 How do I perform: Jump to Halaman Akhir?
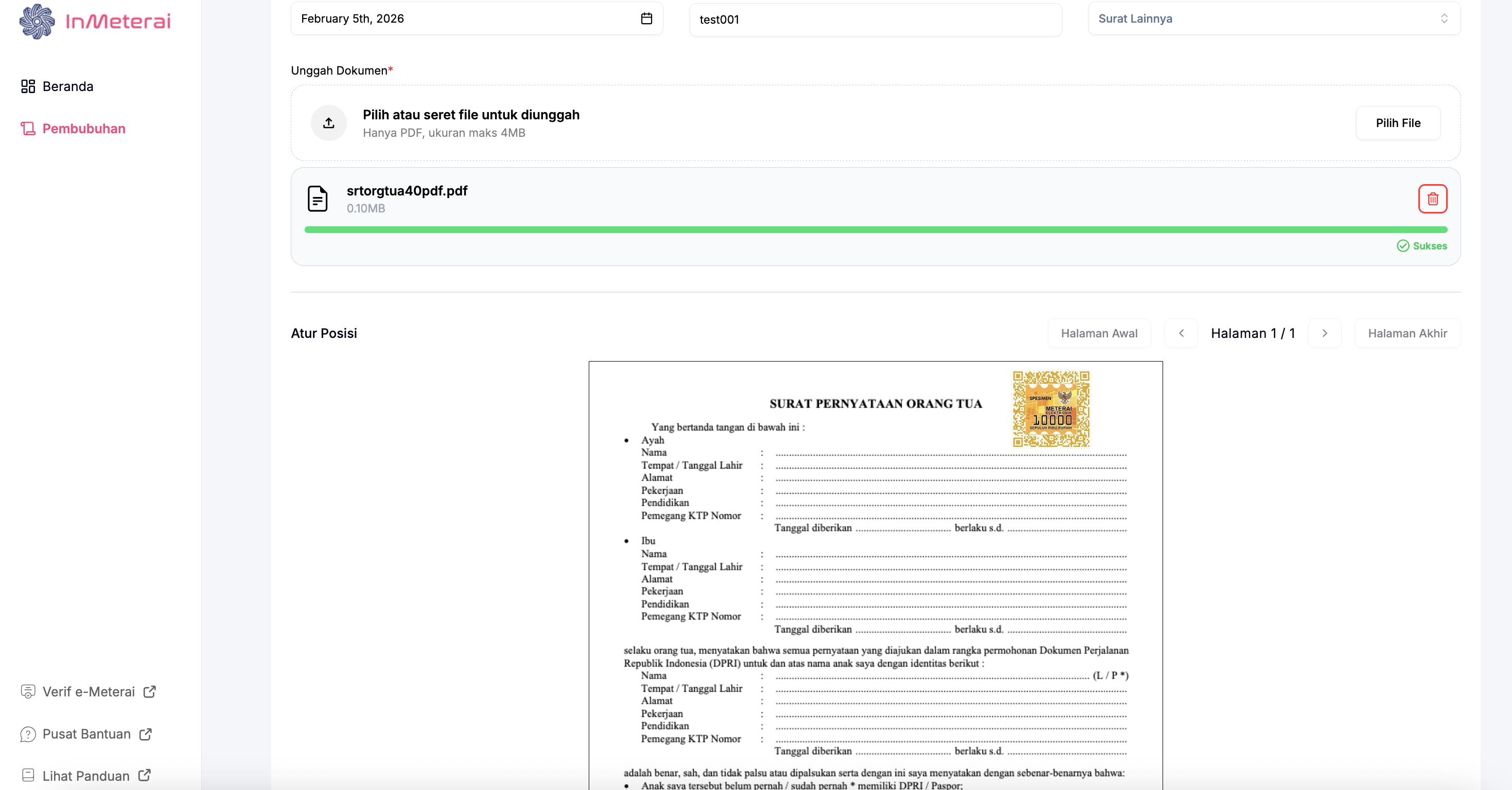tap(1407, 334)
